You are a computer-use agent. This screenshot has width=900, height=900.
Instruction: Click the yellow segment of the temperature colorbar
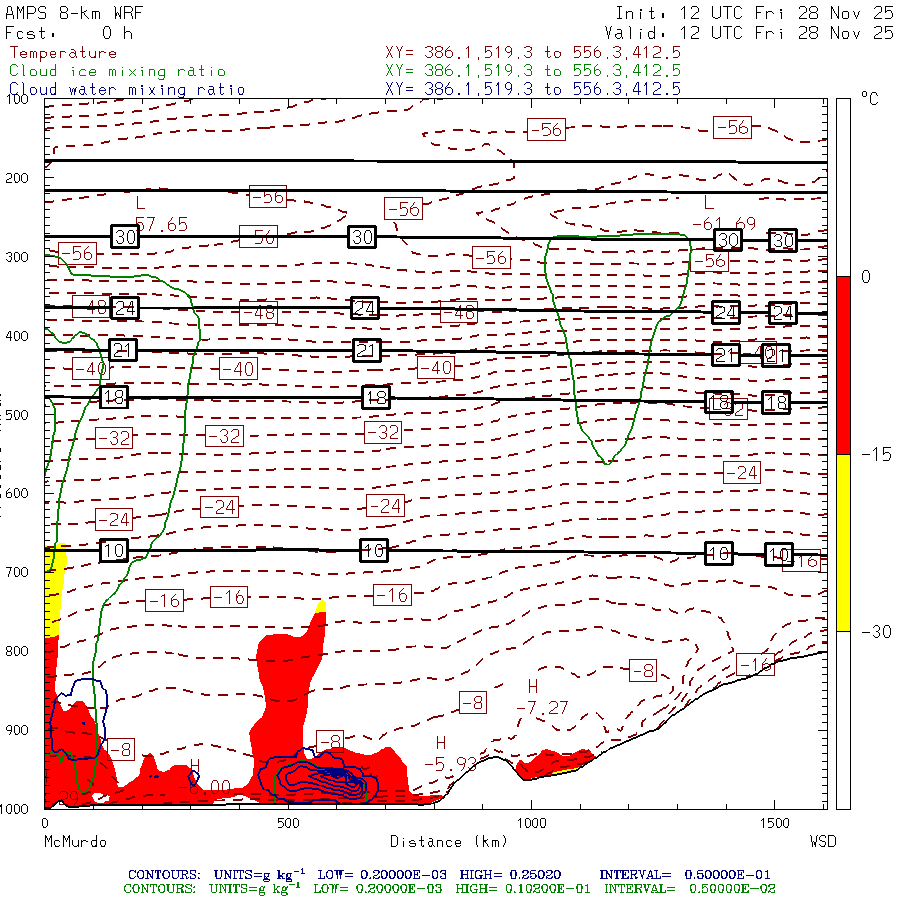click(x=843, y=542)
